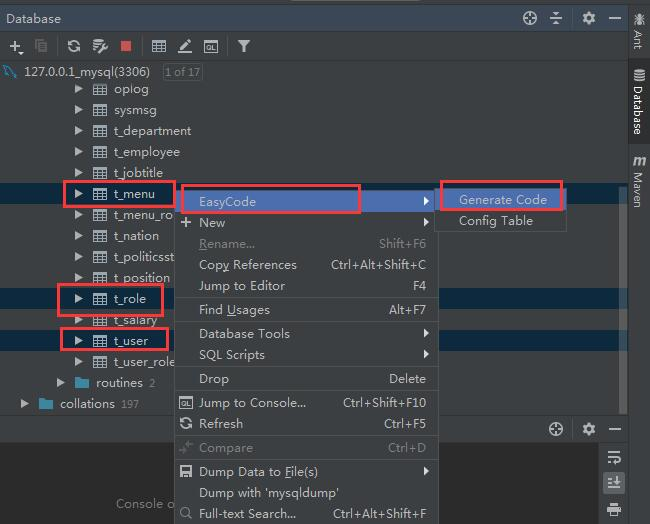Expand the sysmsg table node

(x=78, y=109)
